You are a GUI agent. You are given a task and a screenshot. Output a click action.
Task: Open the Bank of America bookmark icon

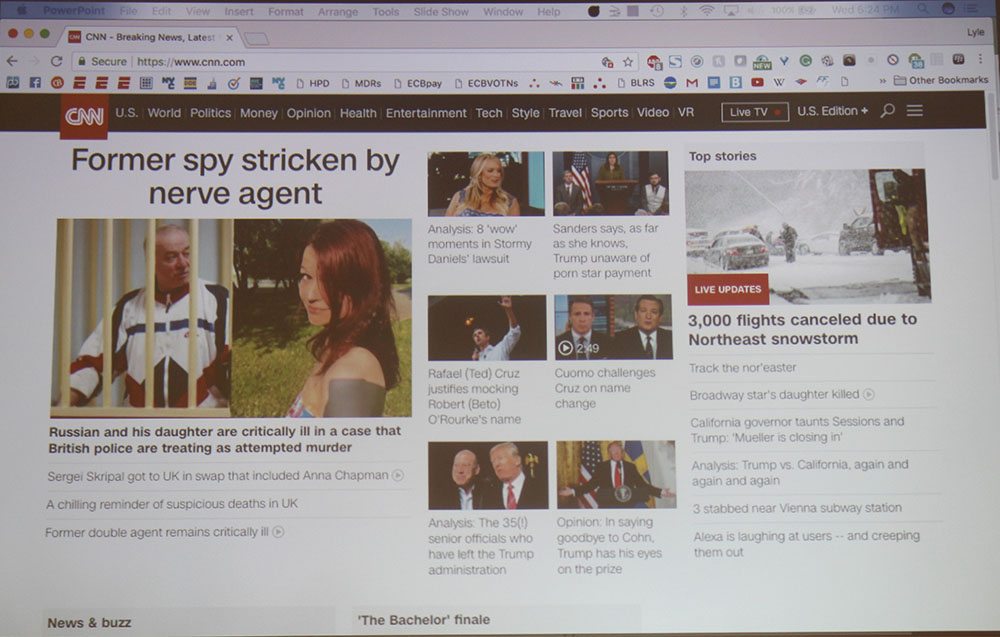pyautogui.click(x=801, y=82)
